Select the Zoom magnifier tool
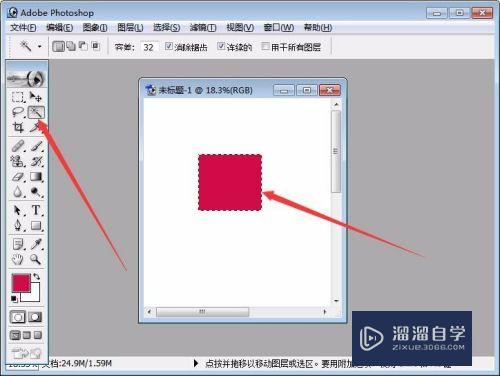500x376 pixels. coord(35,259)
